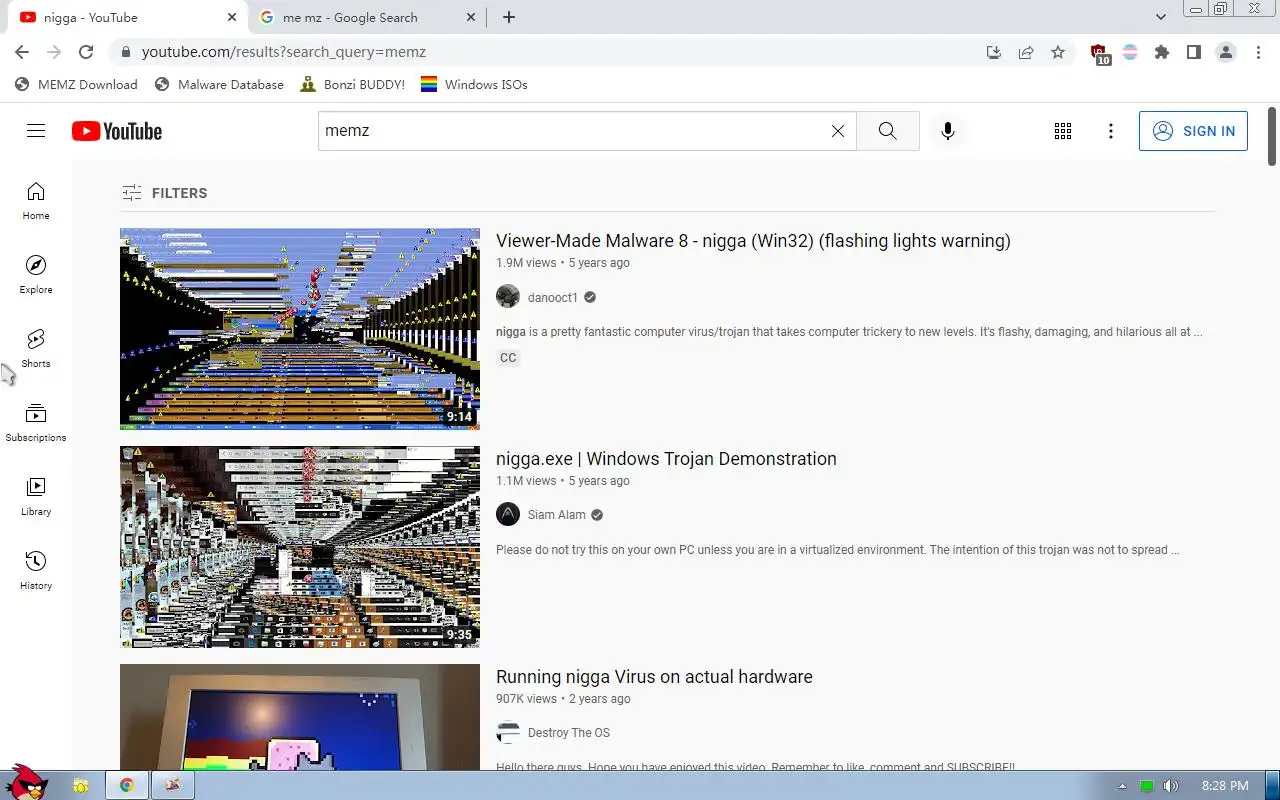The image size is (1280, 800).
Task: Click the install app icon in address bar
Action: click(x=994, y=52)
